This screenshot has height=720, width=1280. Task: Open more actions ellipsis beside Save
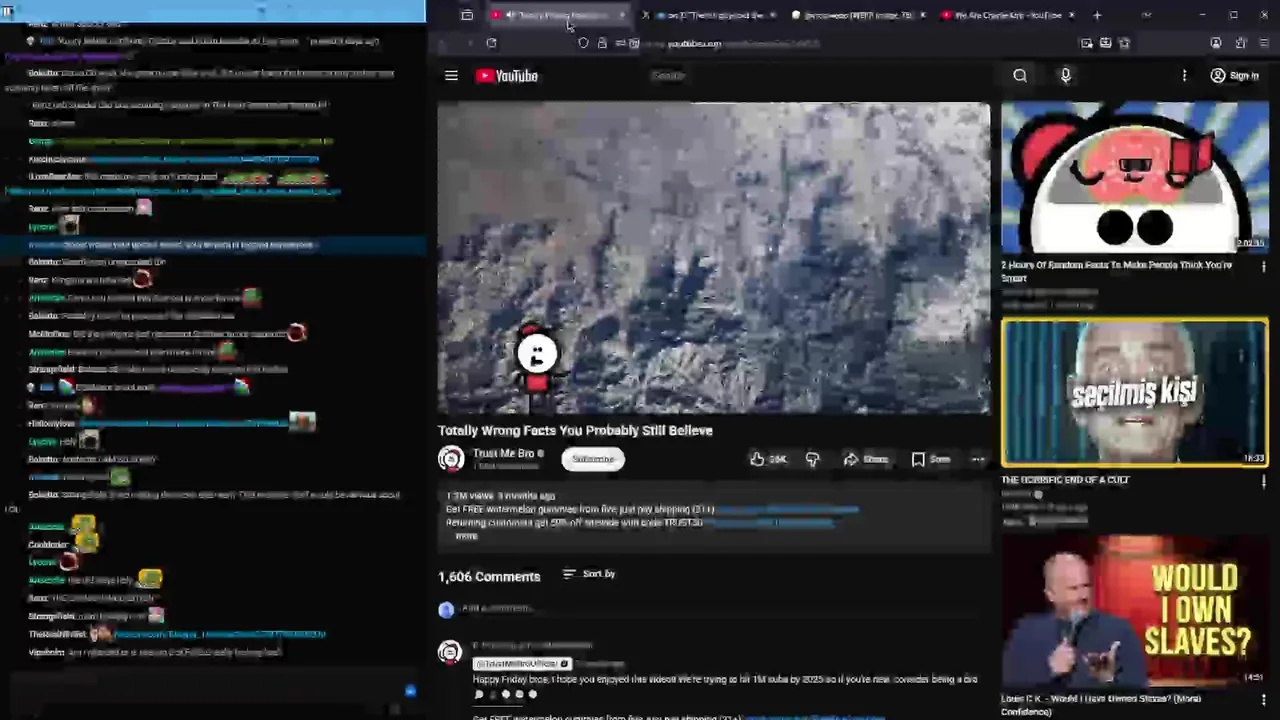click(x=978, y=459)
